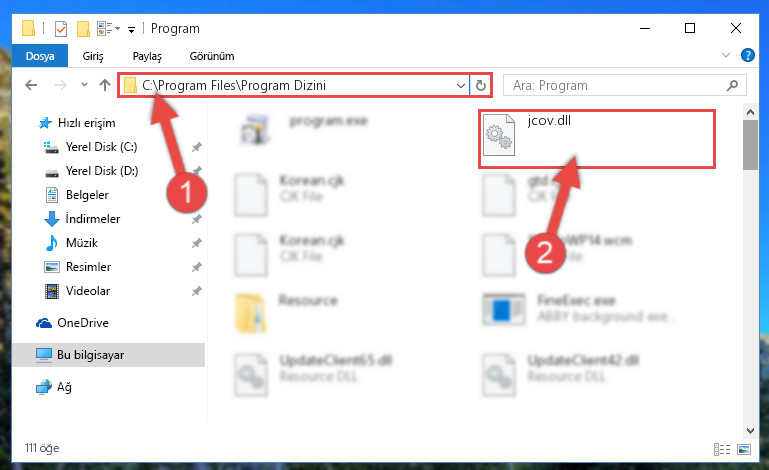769x470 pixels.
Task: Click the Properties checkmark icon in title bar
Action: [61, 29]
